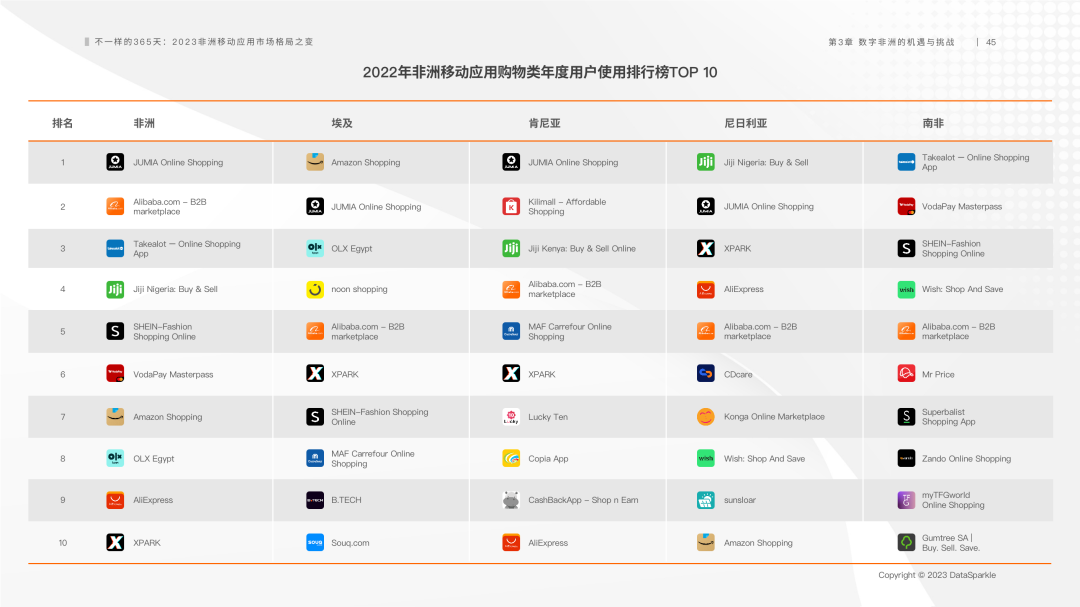This screenshot has height=607, width=1080.
Task: Click the XPARK icon ranked third under 尼日利亚
Action: 706,247
